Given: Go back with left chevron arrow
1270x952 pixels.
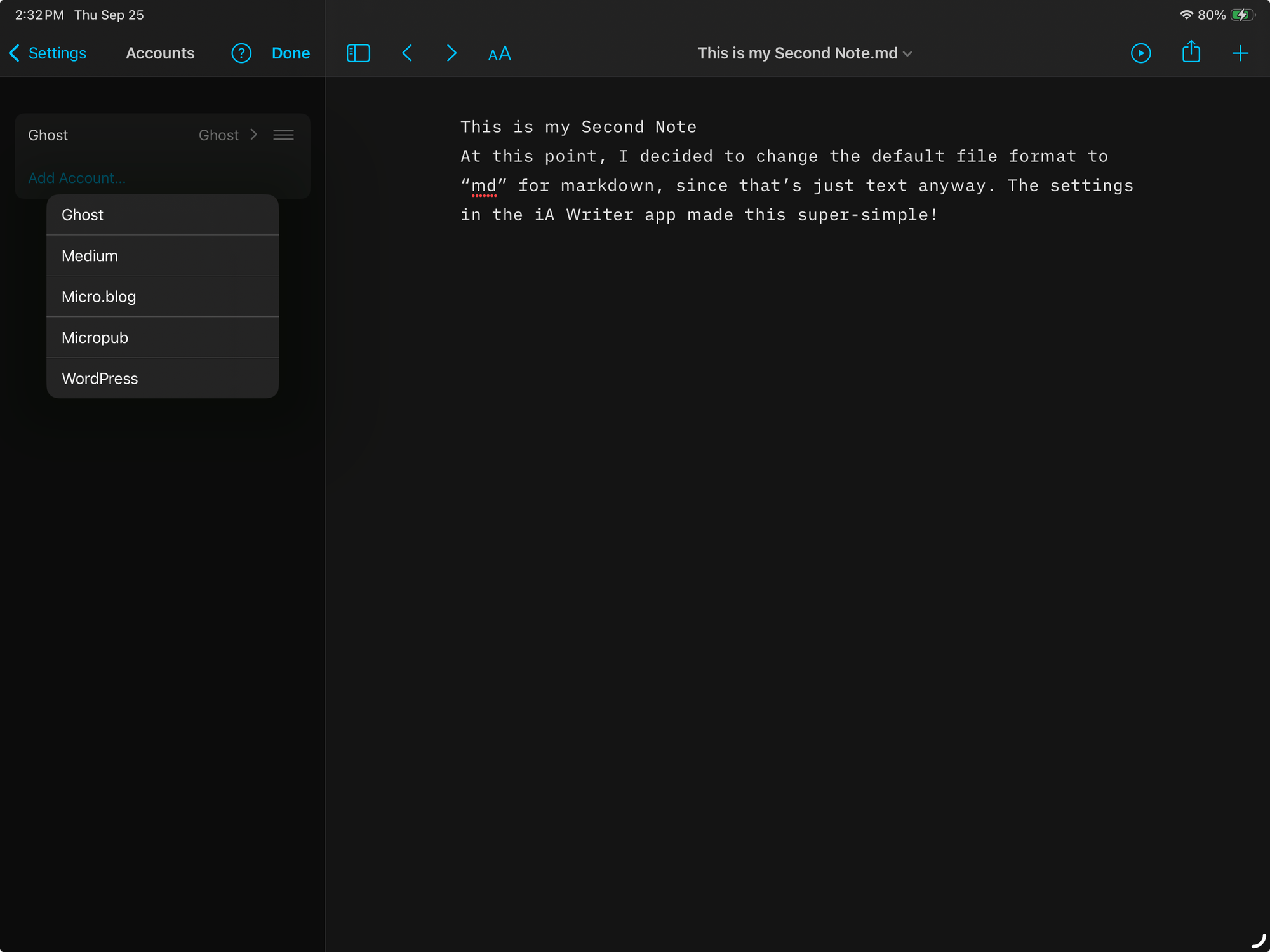Looking at the screenshot, I should (x=408, y=53).
